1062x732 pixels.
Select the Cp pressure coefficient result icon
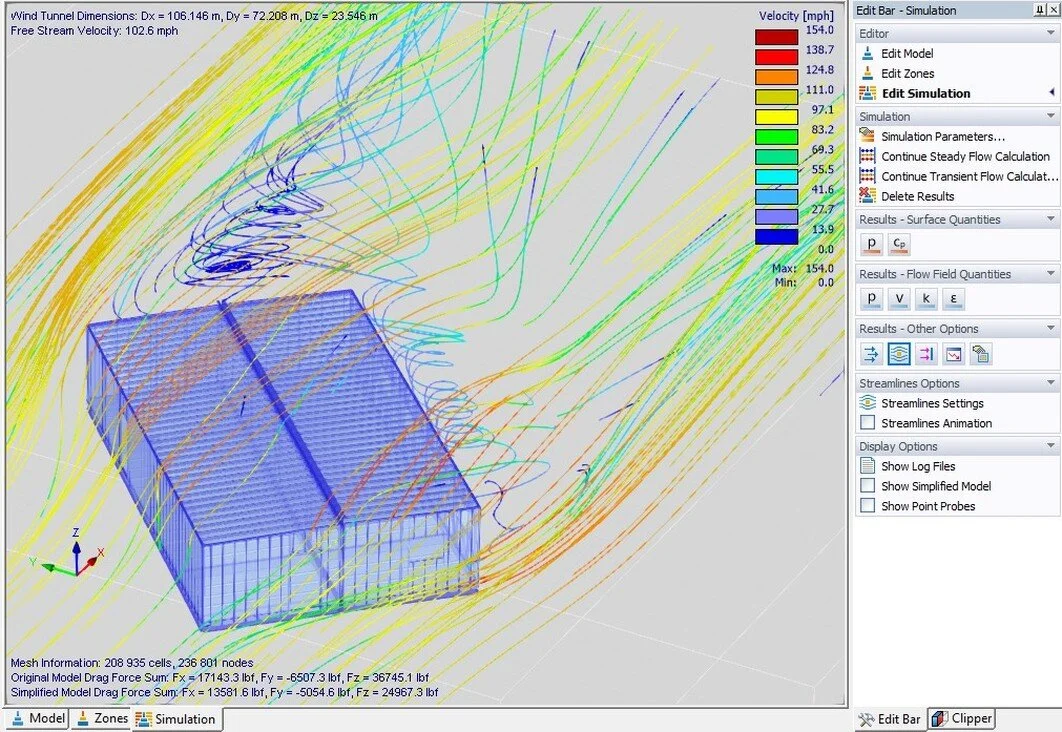898,243
